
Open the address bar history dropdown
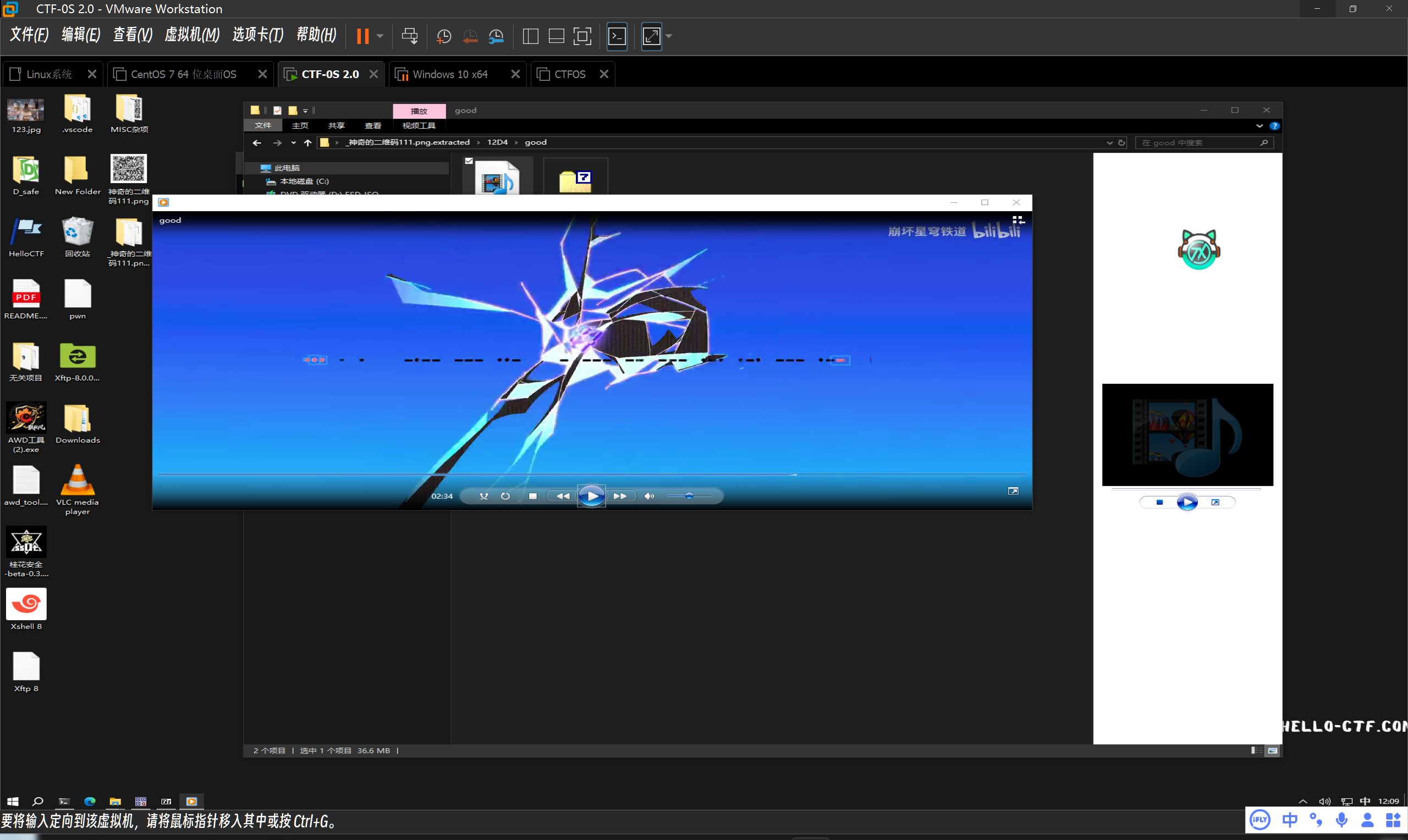click(1109, 142)
